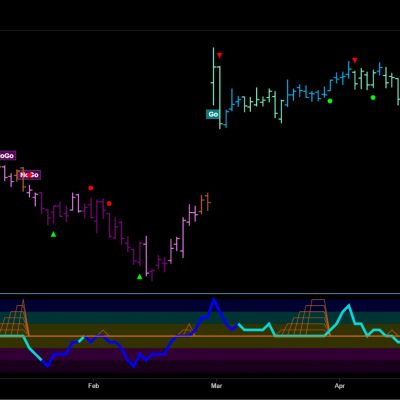Viewport: 400px width, 400px height.
Task: Select the green circle marker just before April
Action: click(x=330, y=101)
